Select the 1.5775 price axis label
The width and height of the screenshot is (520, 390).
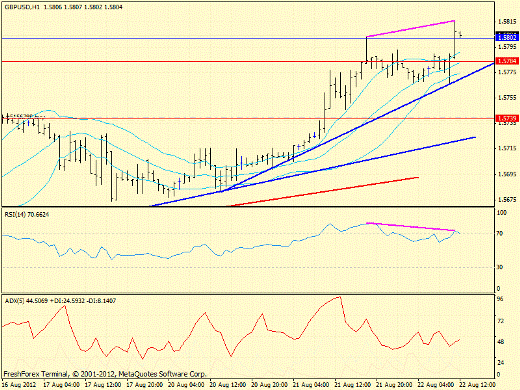point(507,72)
